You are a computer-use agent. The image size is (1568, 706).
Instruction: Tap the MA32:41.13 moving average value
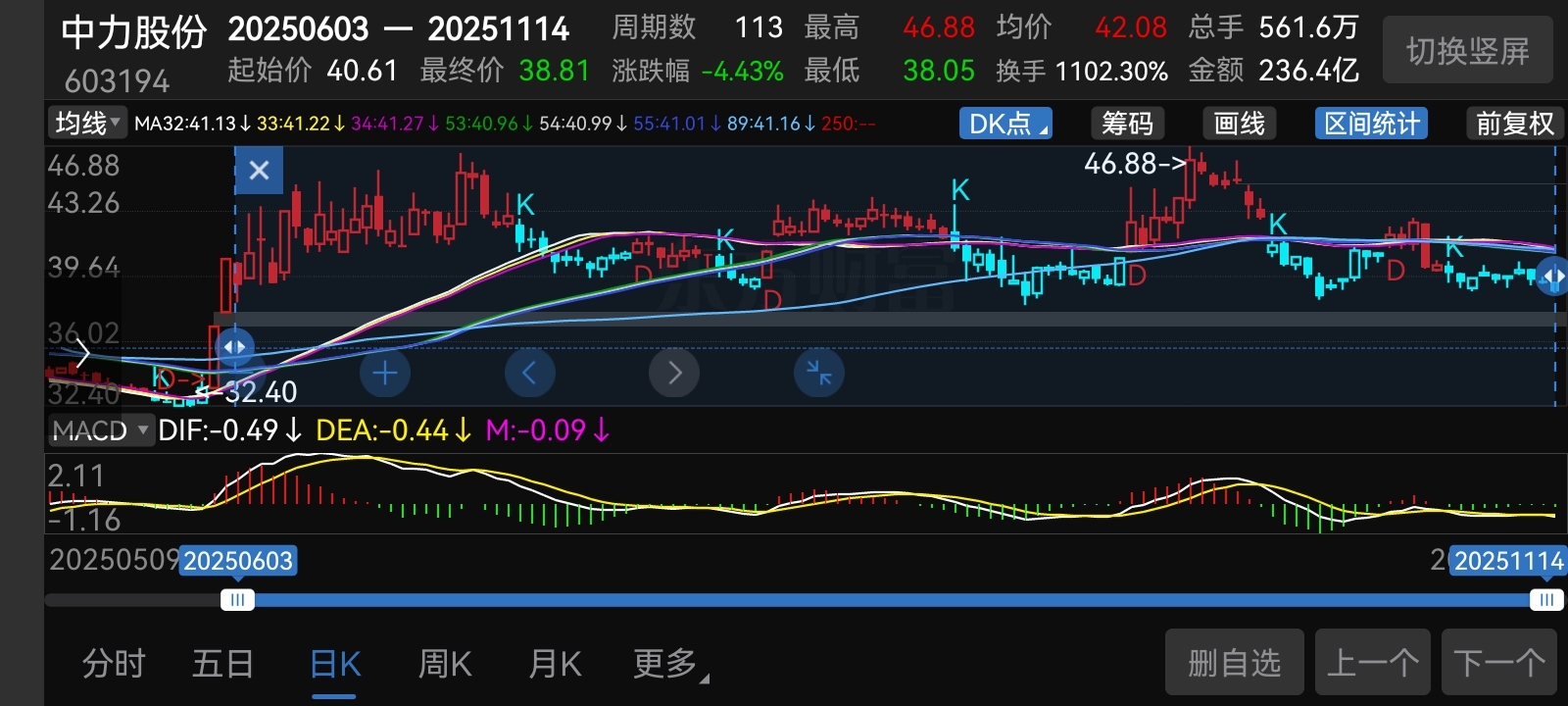[193, 124]
